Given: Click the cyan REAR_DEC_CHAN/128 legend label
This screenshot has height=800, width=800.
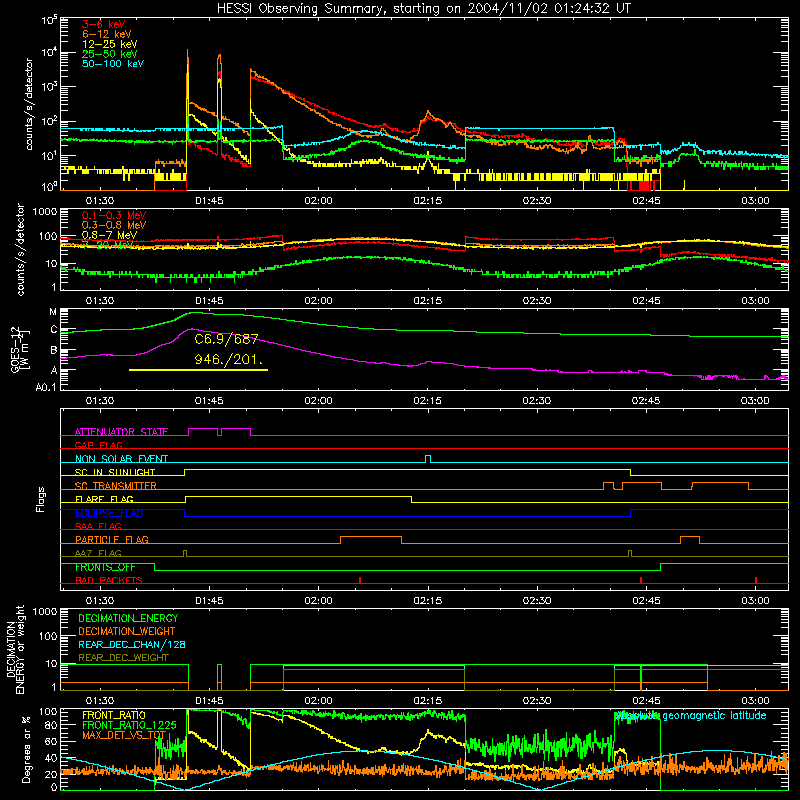Looking at the screenshot, I should click(132, 645).
